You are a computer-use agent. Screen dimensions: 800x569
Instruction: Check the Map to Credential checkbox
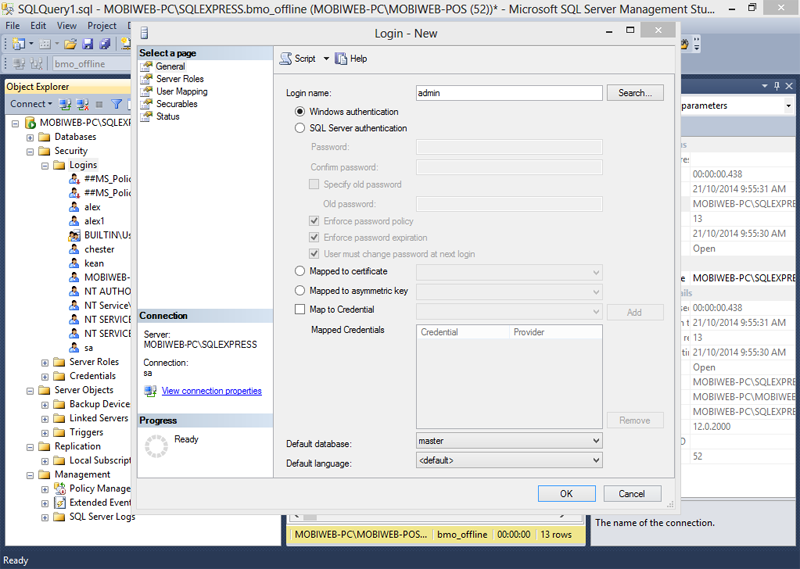(x=300, y=309)
